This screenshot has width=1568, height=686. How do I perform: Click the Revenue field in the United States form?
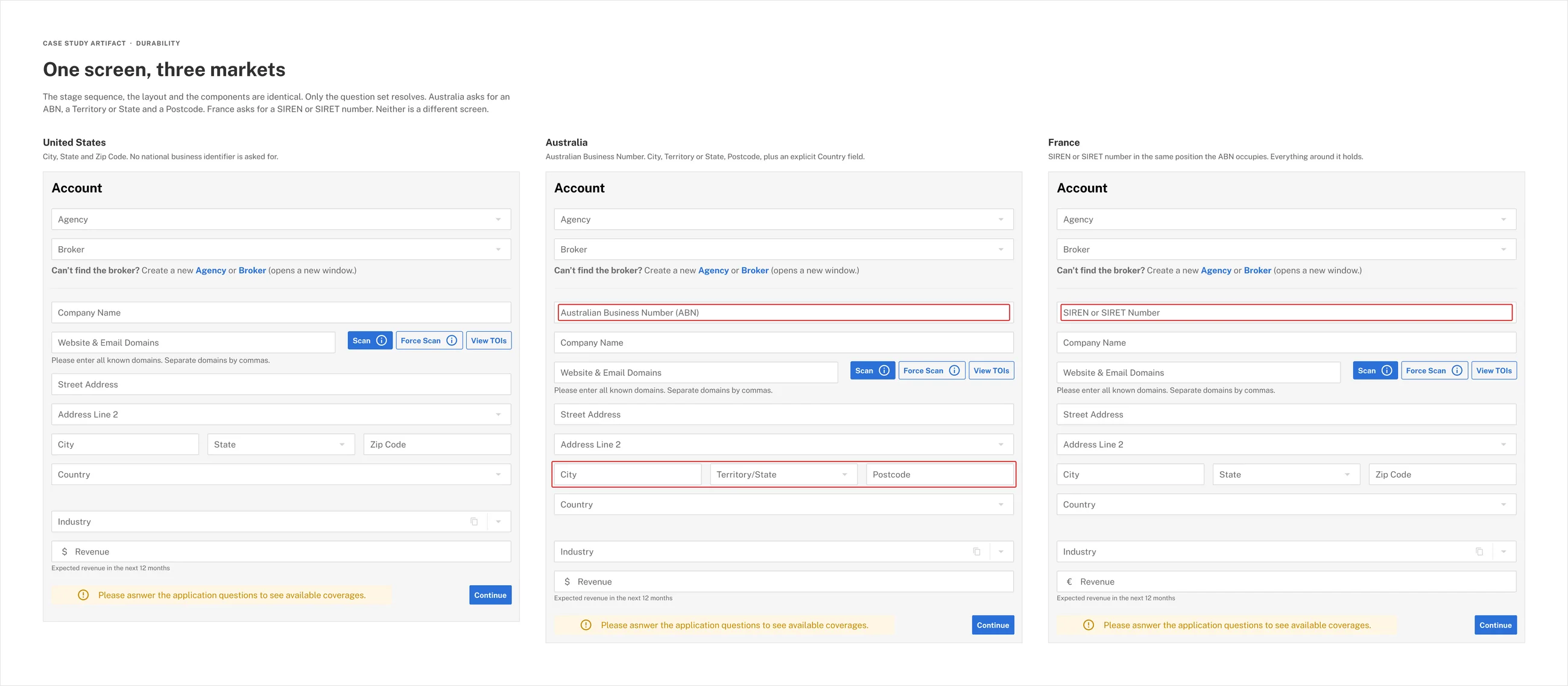[281, 552]
